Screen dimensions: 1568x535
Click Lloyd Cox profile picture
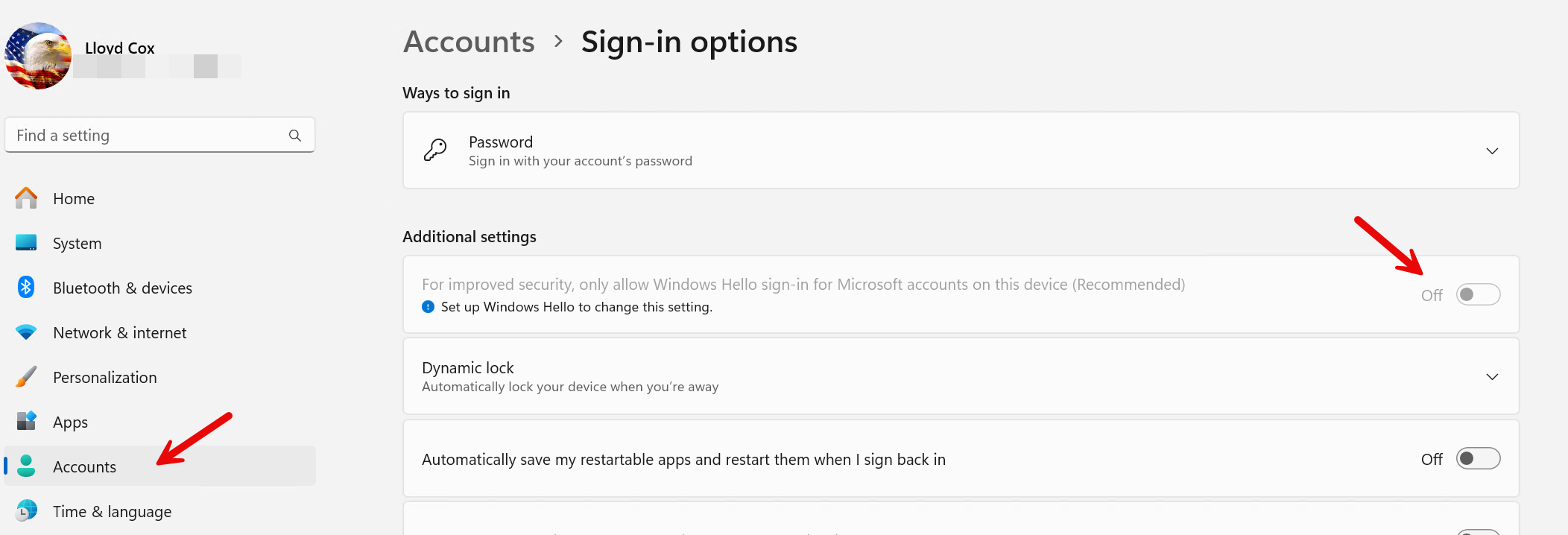coord(38,56)
